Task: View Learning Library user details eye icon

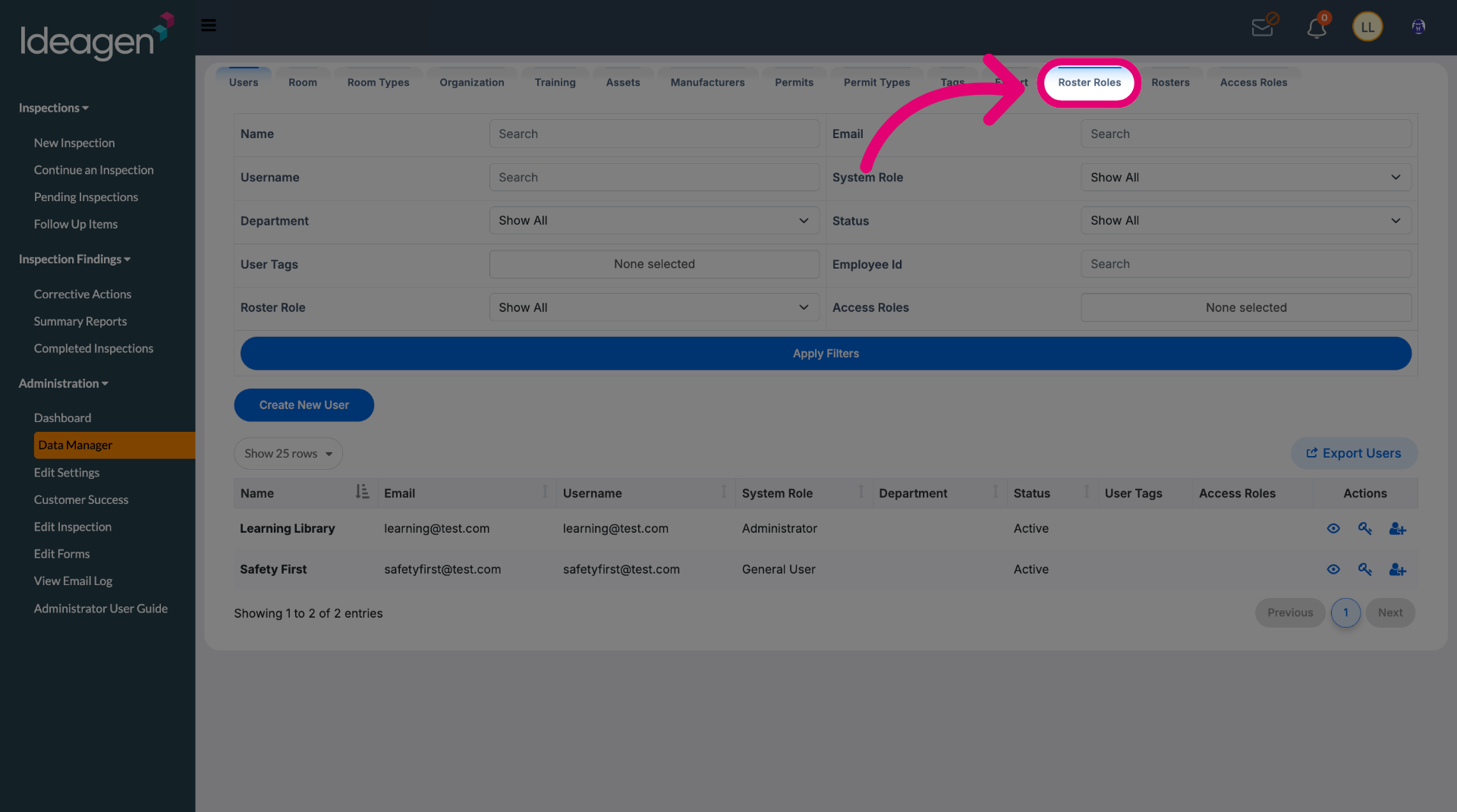Action: tap(1333, 529)
